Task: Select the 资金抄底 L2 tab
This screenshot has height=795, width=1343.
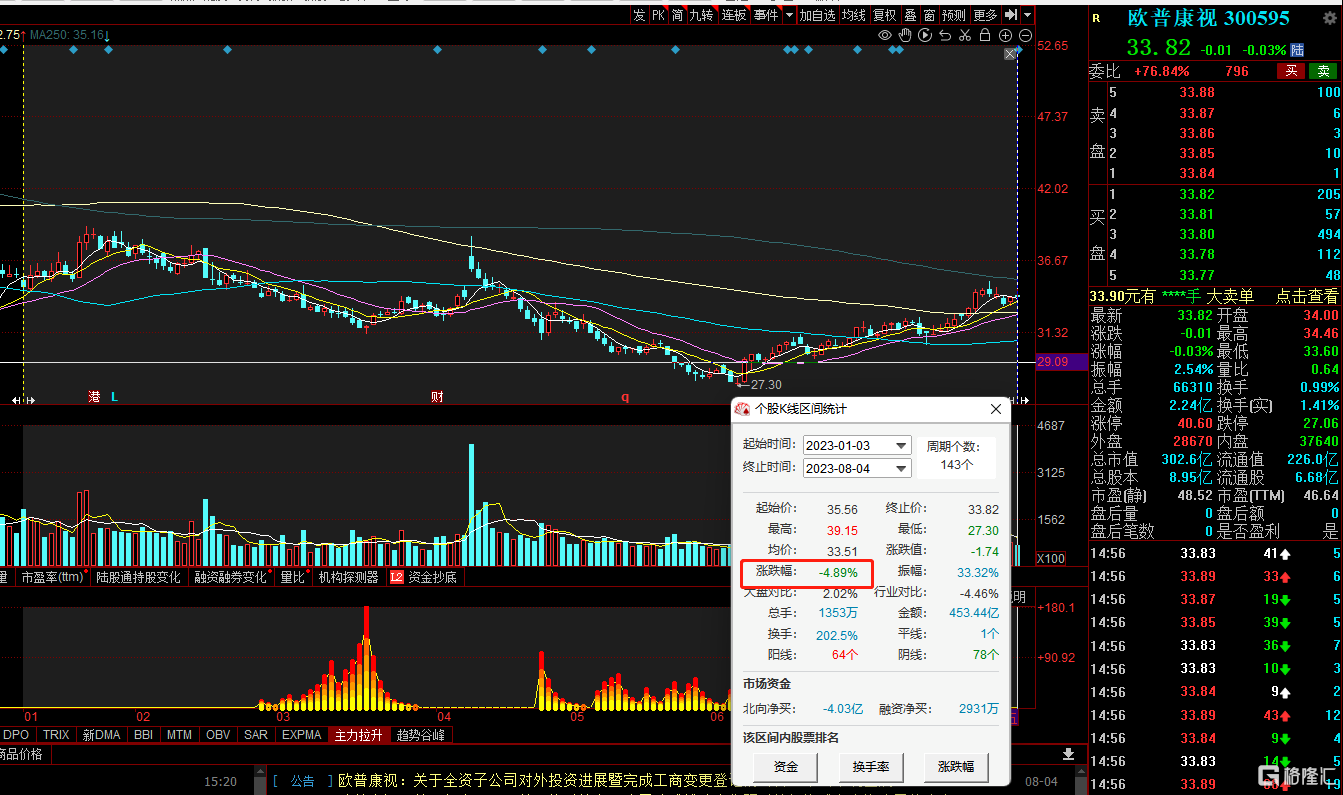Action: point(423,577)
